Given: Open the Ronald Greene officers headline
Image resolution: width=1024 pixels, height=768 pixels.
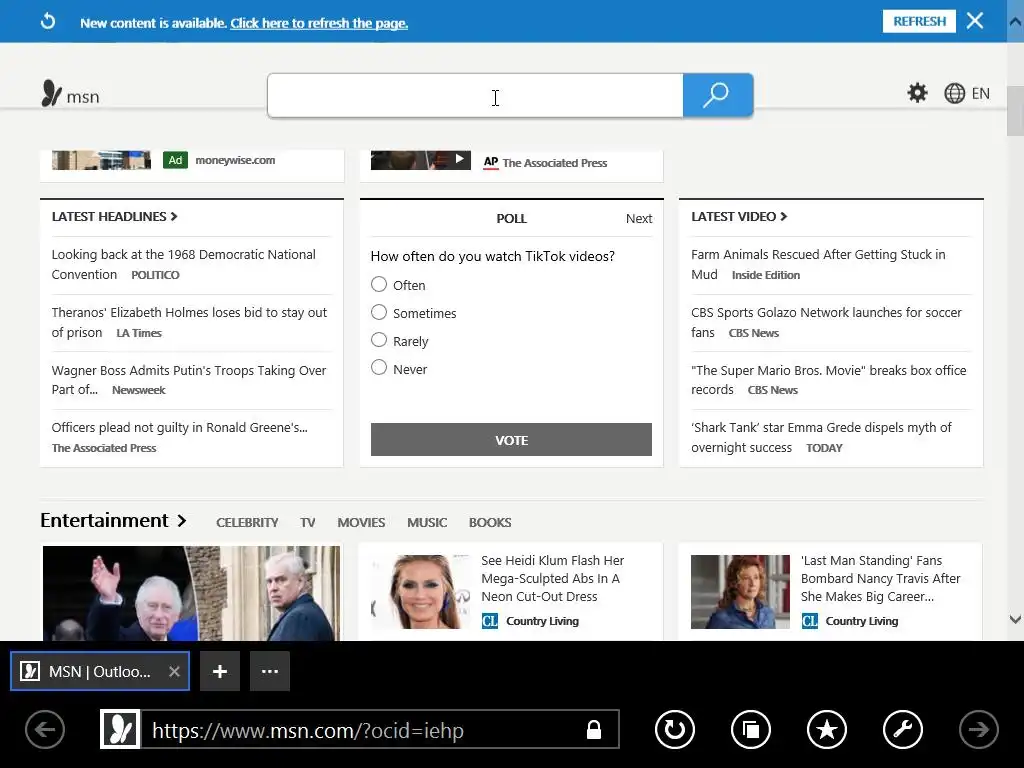Looking at the screenshot, I should tap(180, 428).
